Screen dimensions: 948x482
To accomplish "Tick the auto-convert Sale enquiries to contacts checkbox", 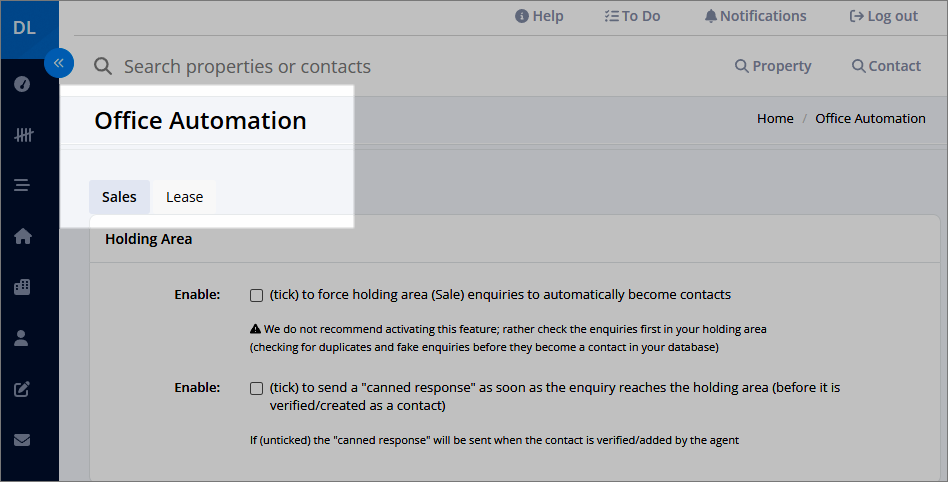I will tap(256, 295).
